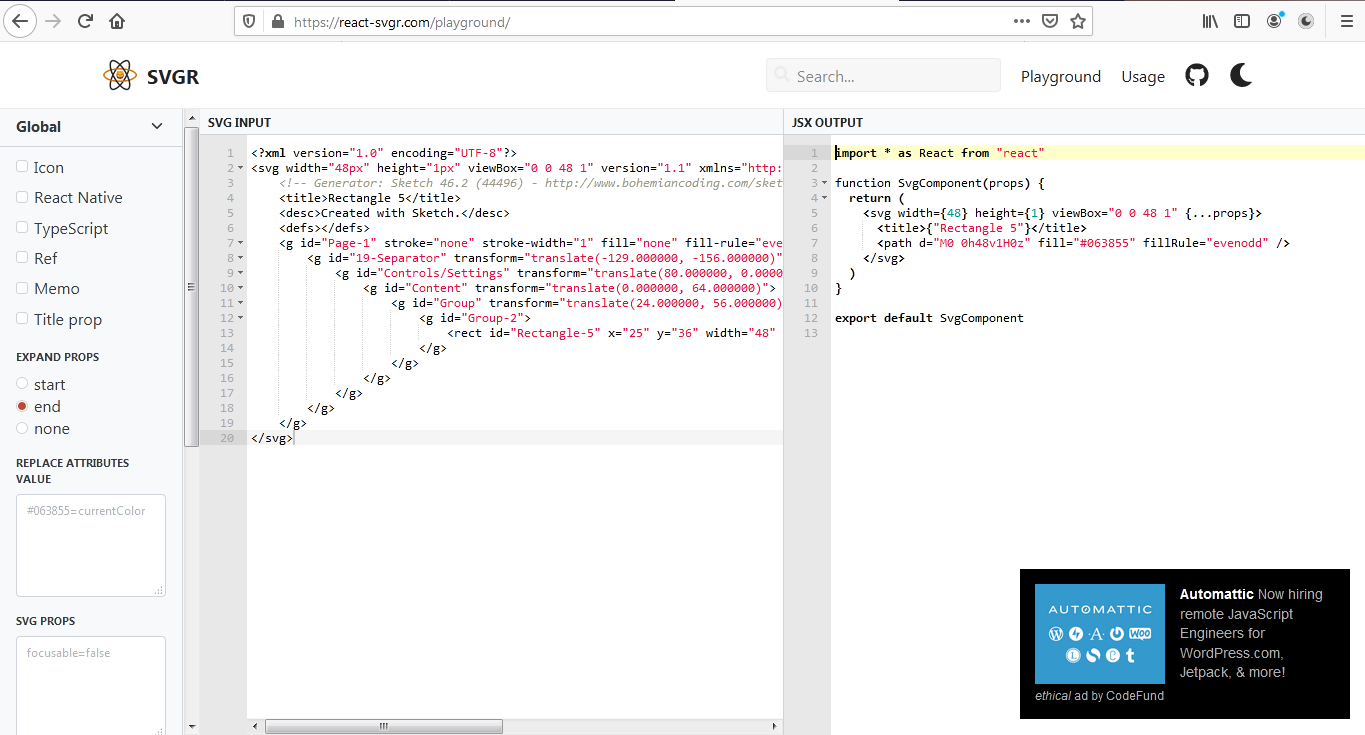Save page to Pocket icon
This screenshot has height=735, width=1365.
click(x=1050, y=21)
